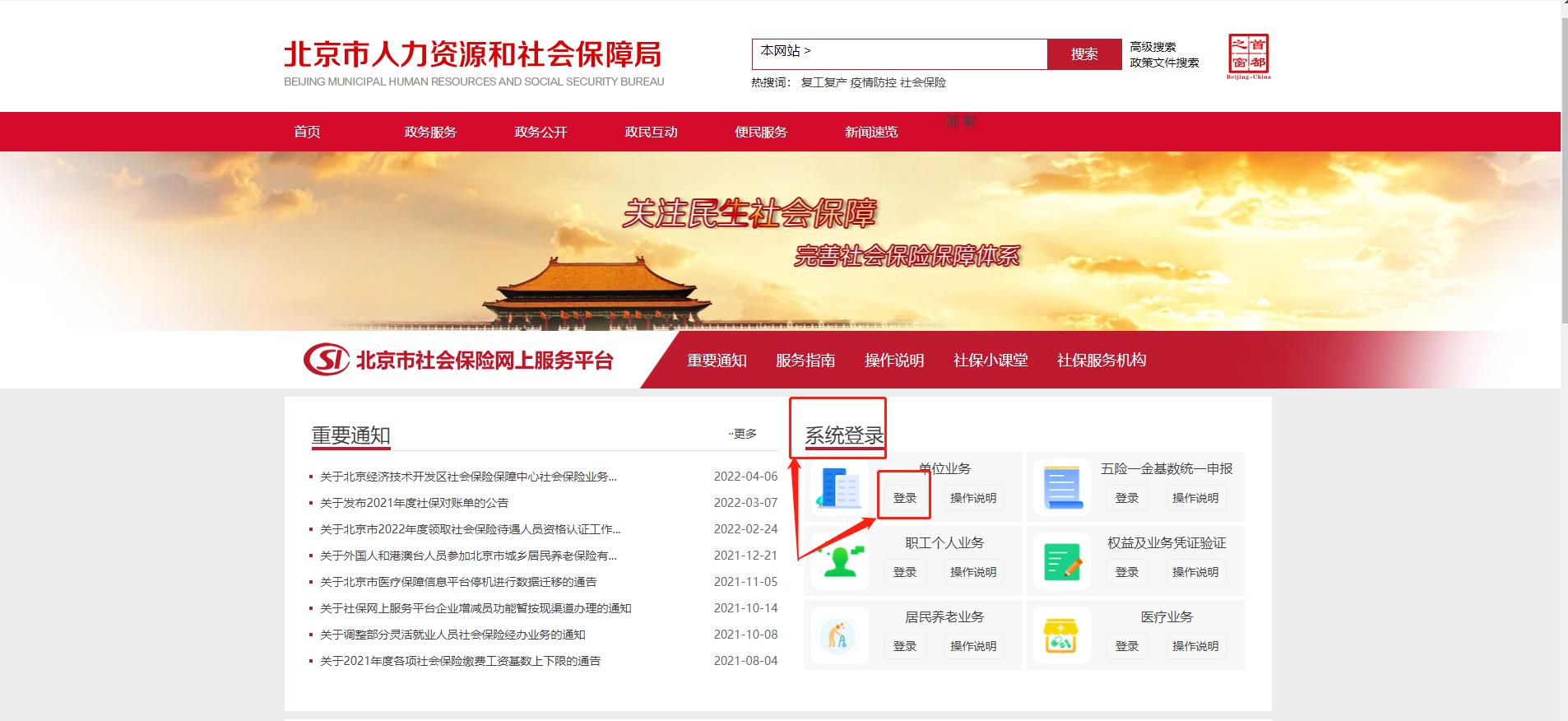Click the 居民养老业务 elderly icon

point(839,635)
